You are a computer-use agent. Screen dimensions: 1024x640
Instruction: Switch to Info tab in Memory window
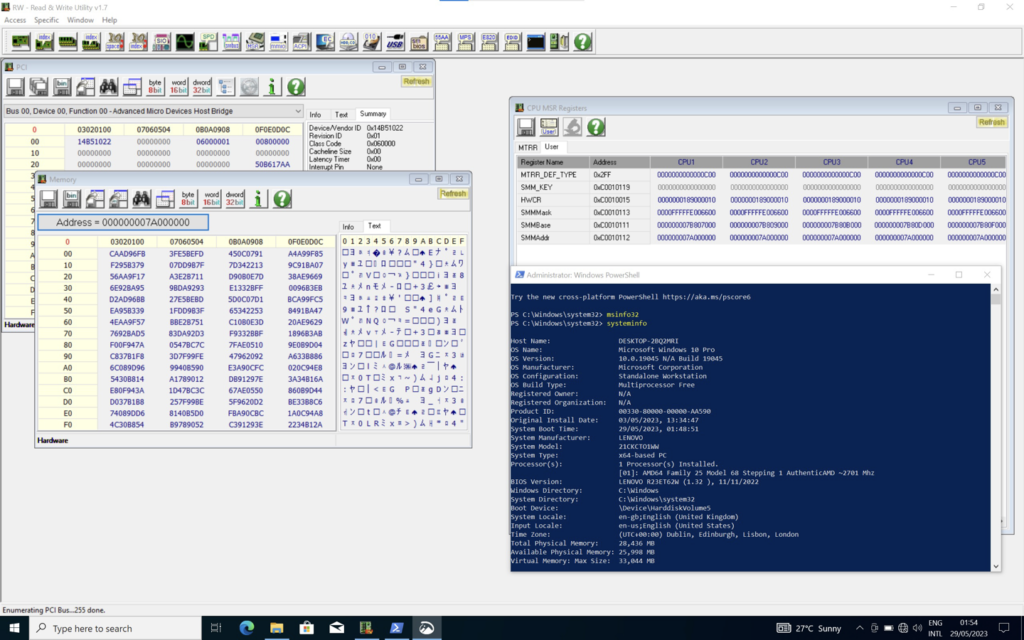(348, 227)
